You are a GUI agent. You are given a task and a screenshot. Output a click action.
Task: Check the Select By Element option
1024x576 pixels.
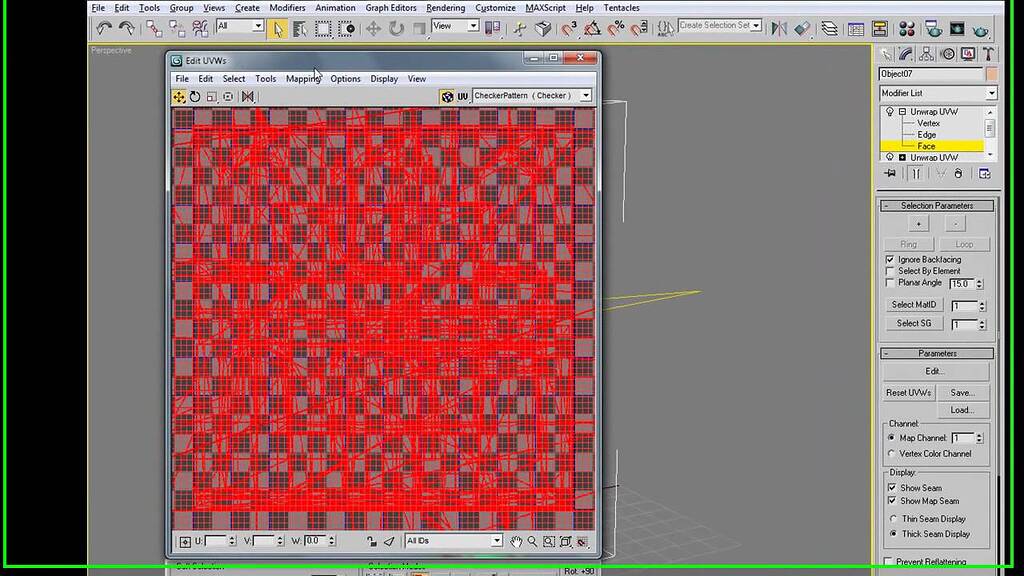coord(890,270)
